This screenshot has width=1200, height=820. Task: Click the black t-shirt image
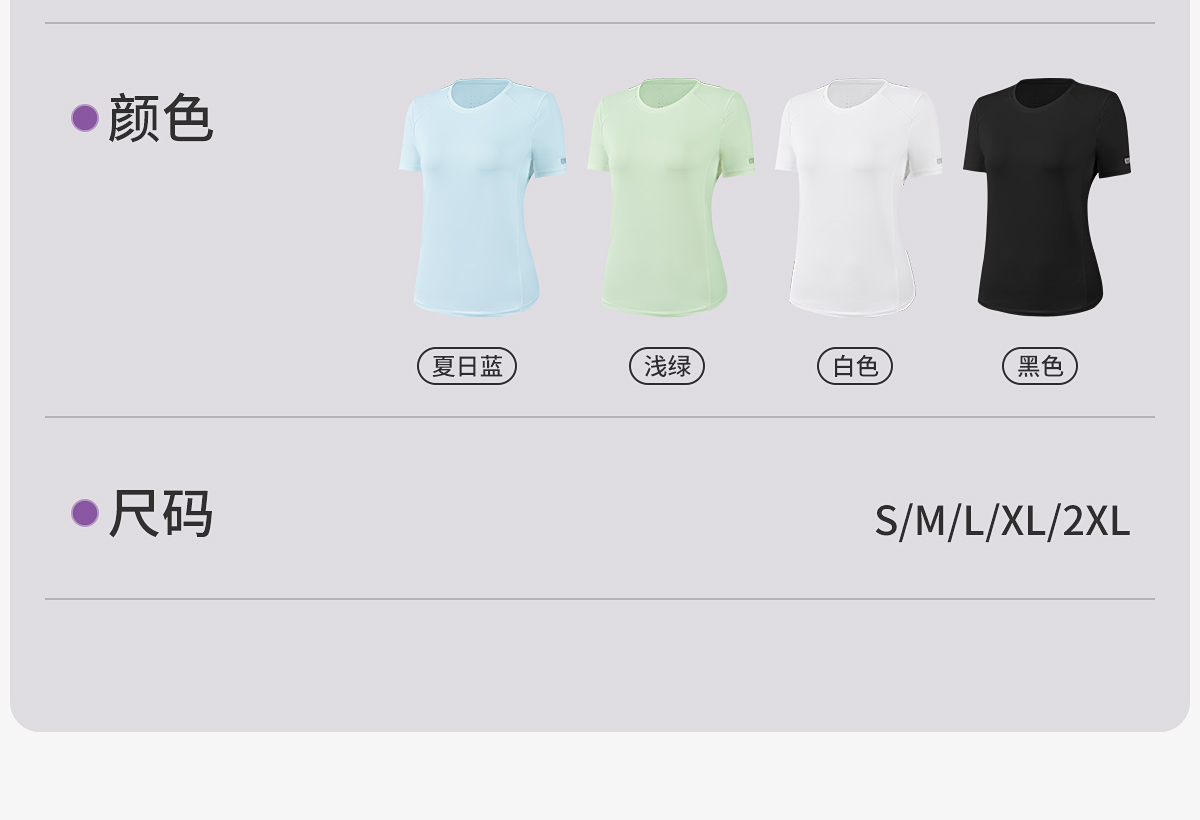pyautogui.click(x=1047, y=197)
